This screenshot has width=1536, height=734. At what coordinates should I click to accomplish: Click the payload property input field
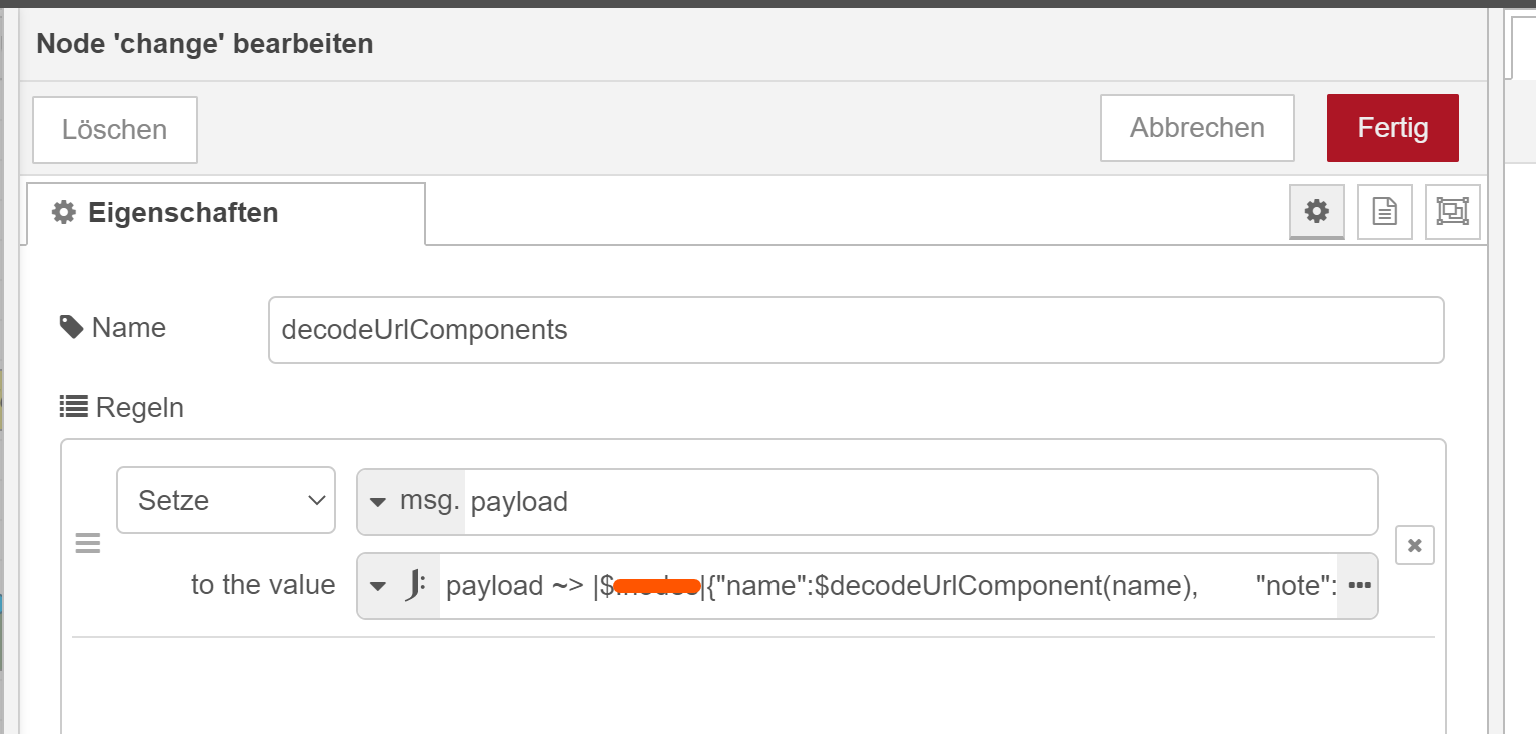point(920,501)
